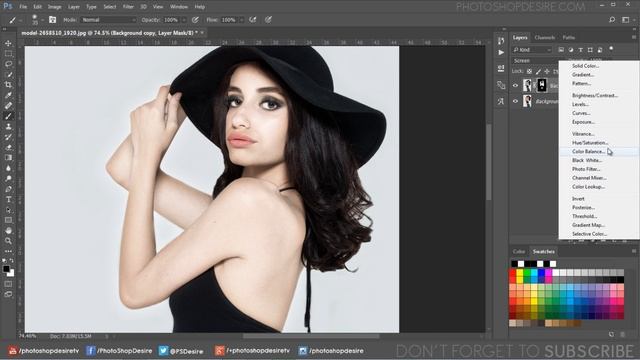Toggle pressure for opacity button
The height and width of the screenshot is (360, 640).
(x=196, y=20)
